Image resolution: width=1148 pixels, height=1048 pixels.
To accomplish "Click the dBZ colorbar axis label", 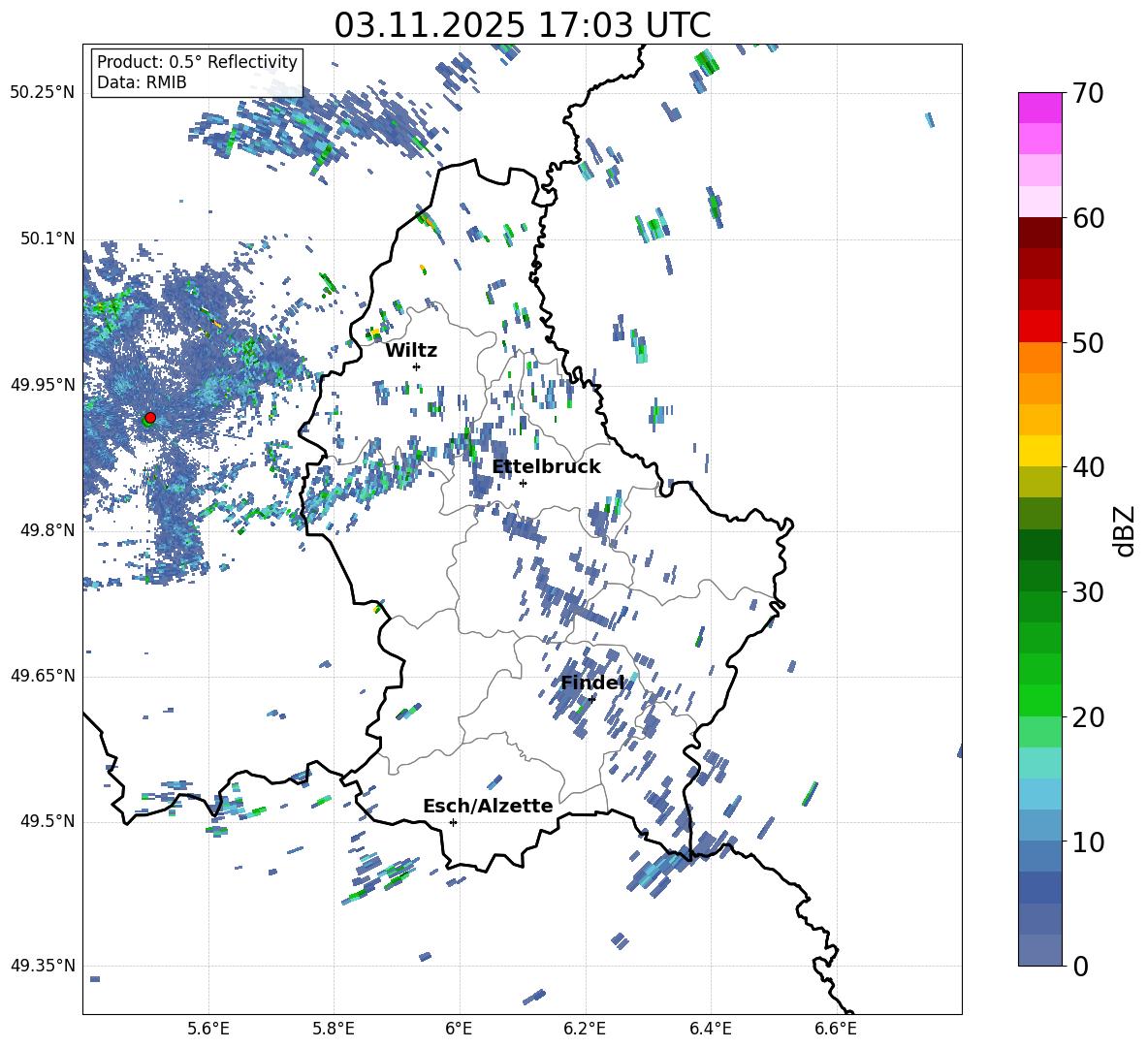I will 1124,530.
